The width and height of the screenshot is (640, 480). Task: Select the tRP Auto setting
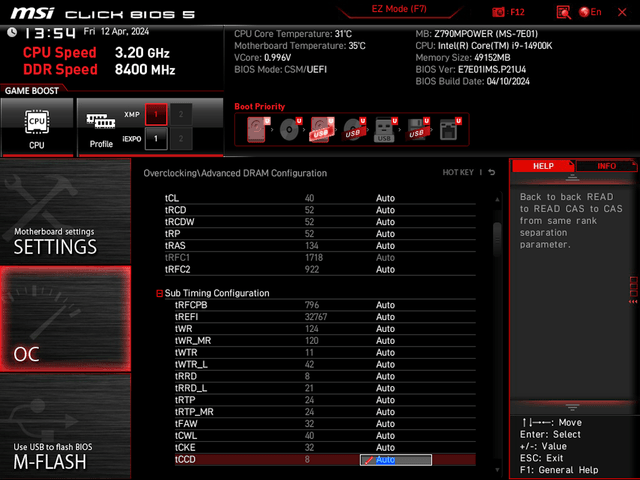[385, 234]
